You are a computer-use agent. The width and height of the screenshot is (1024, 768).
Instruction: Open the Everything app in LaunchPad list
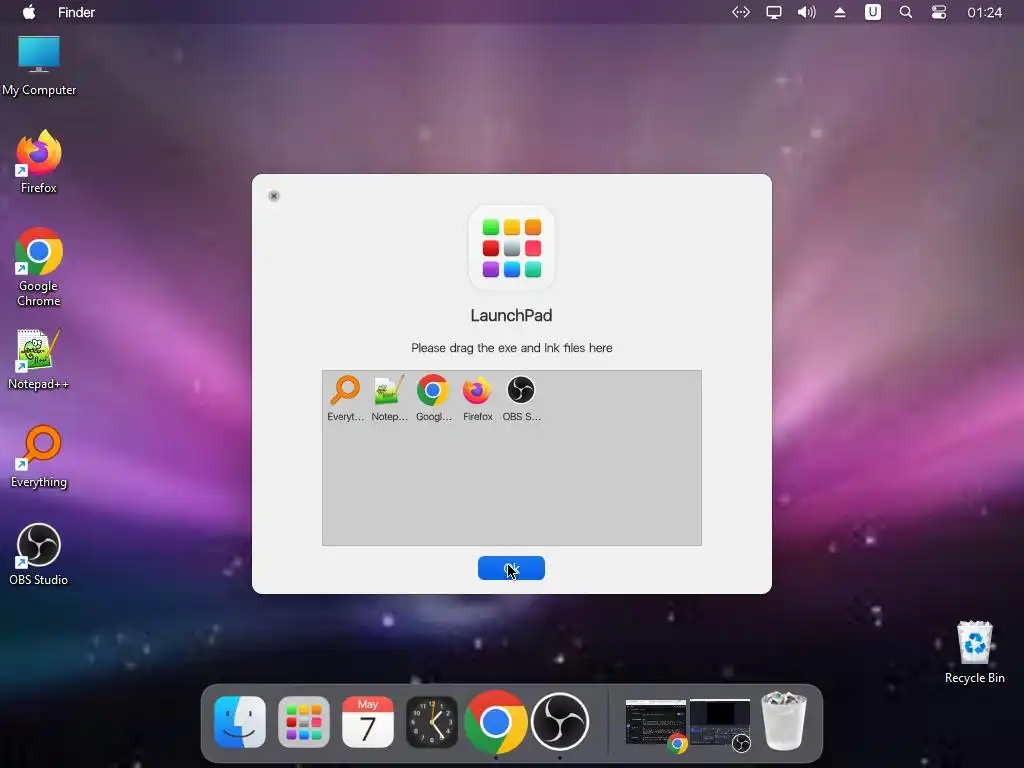(345, 398)
